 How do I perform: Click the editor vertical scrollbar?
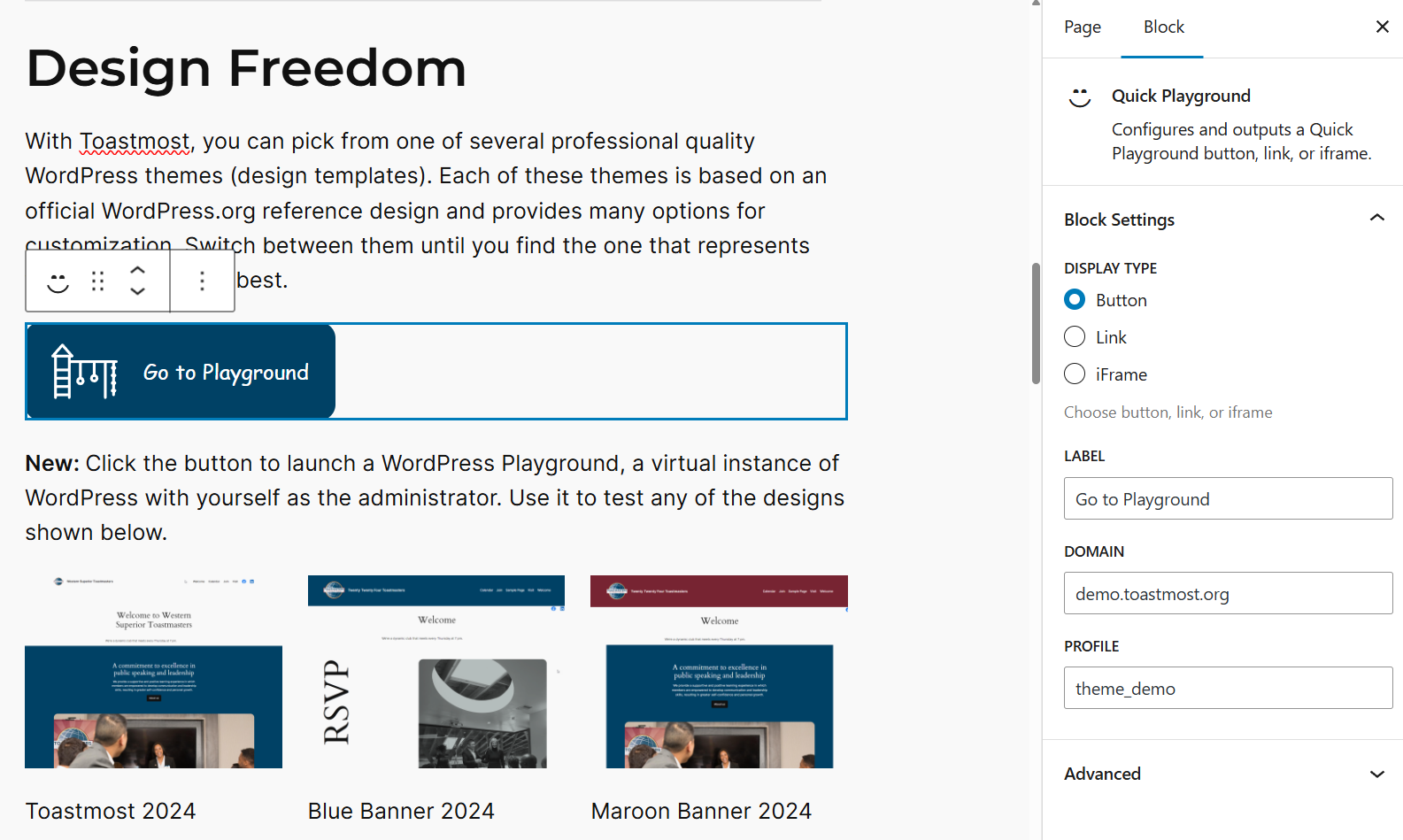(x=1036, y=323)
